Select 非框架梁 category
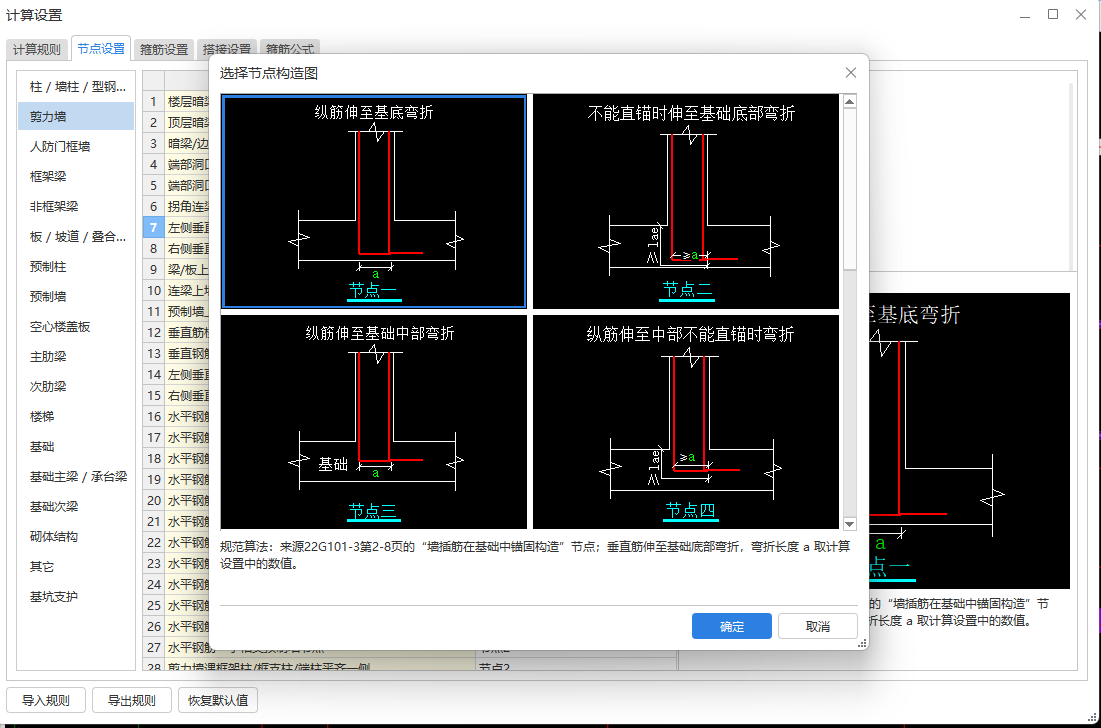 coord(76,206)
